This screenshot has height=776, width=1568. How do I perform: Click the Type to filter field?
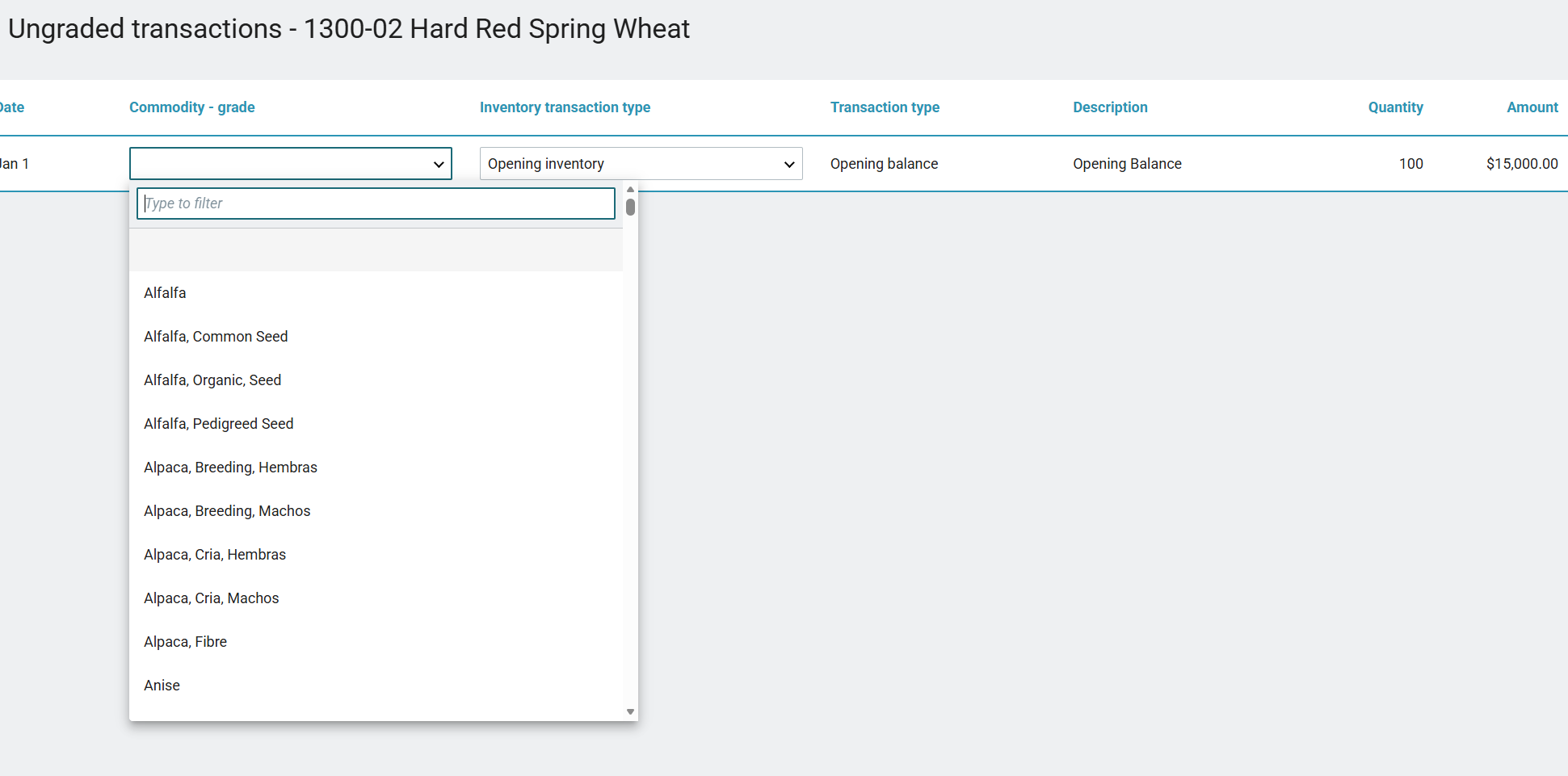pyautogui.click(x=376, y=203)
